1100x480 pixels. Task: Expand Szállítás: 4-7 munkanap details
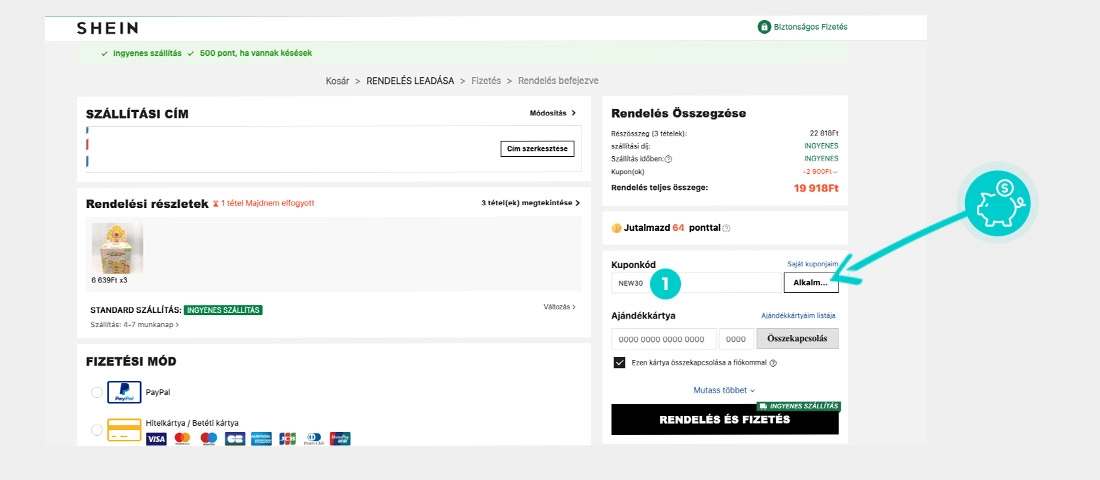pos(135,325)
